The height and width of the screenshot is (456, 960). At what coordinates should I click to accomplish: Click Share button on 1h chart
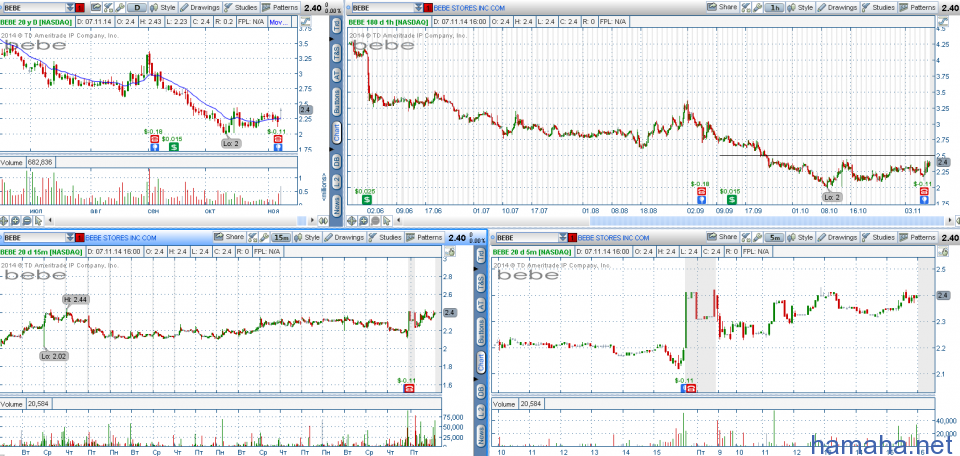tap(723, 7)
